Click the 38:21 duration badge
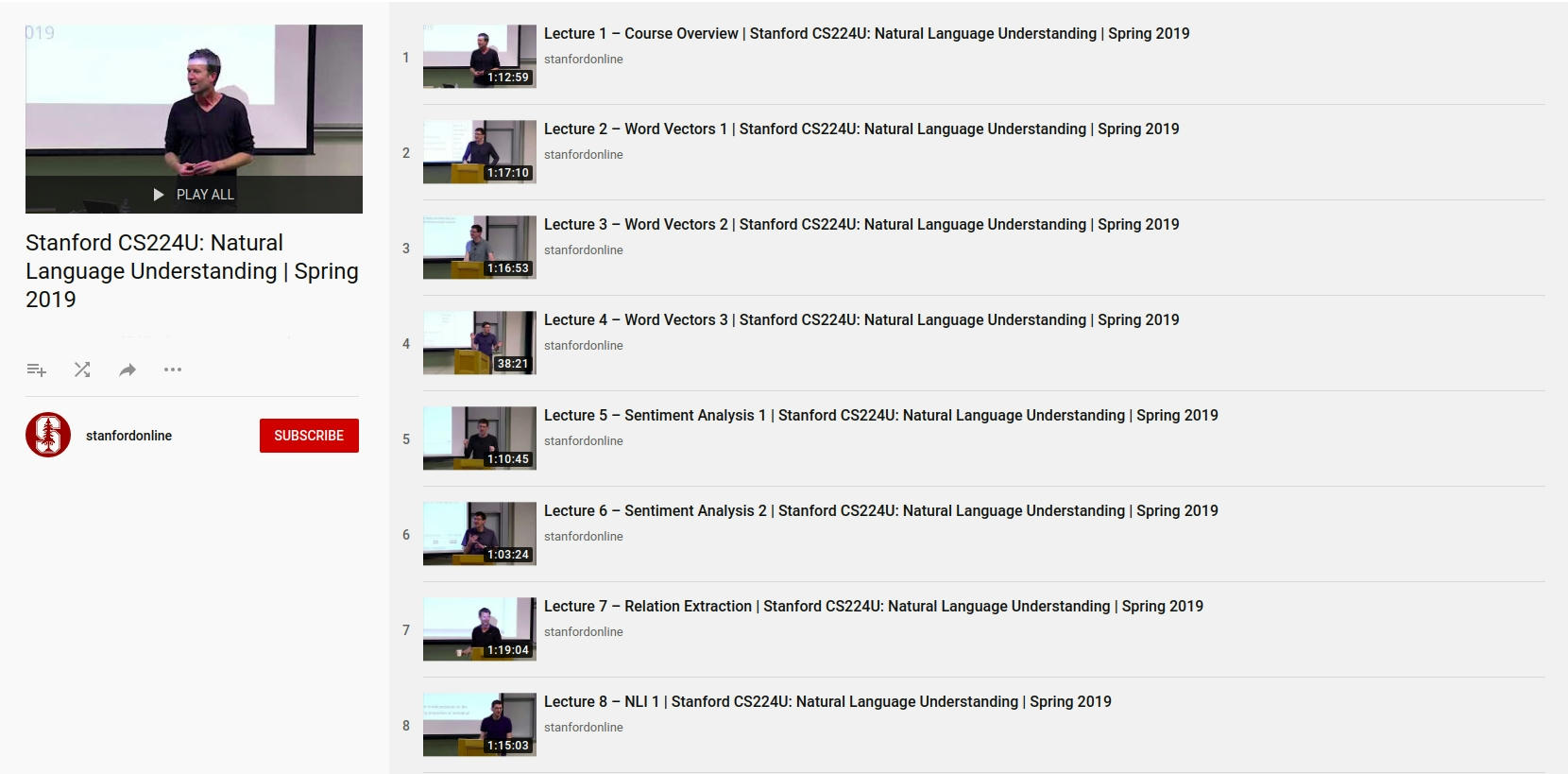Image resolution: width=1568 pixels, height=774 pixels. tap(513, 364)
